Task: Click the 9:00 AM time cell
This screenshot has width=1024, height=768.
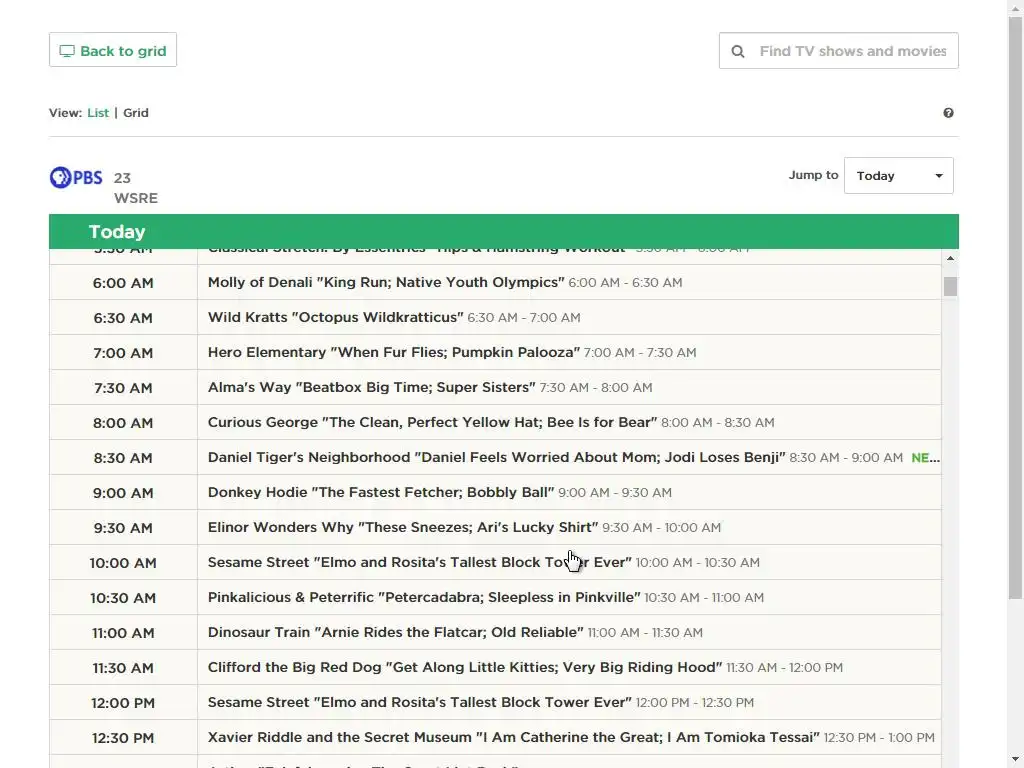Action: point(123,492)
